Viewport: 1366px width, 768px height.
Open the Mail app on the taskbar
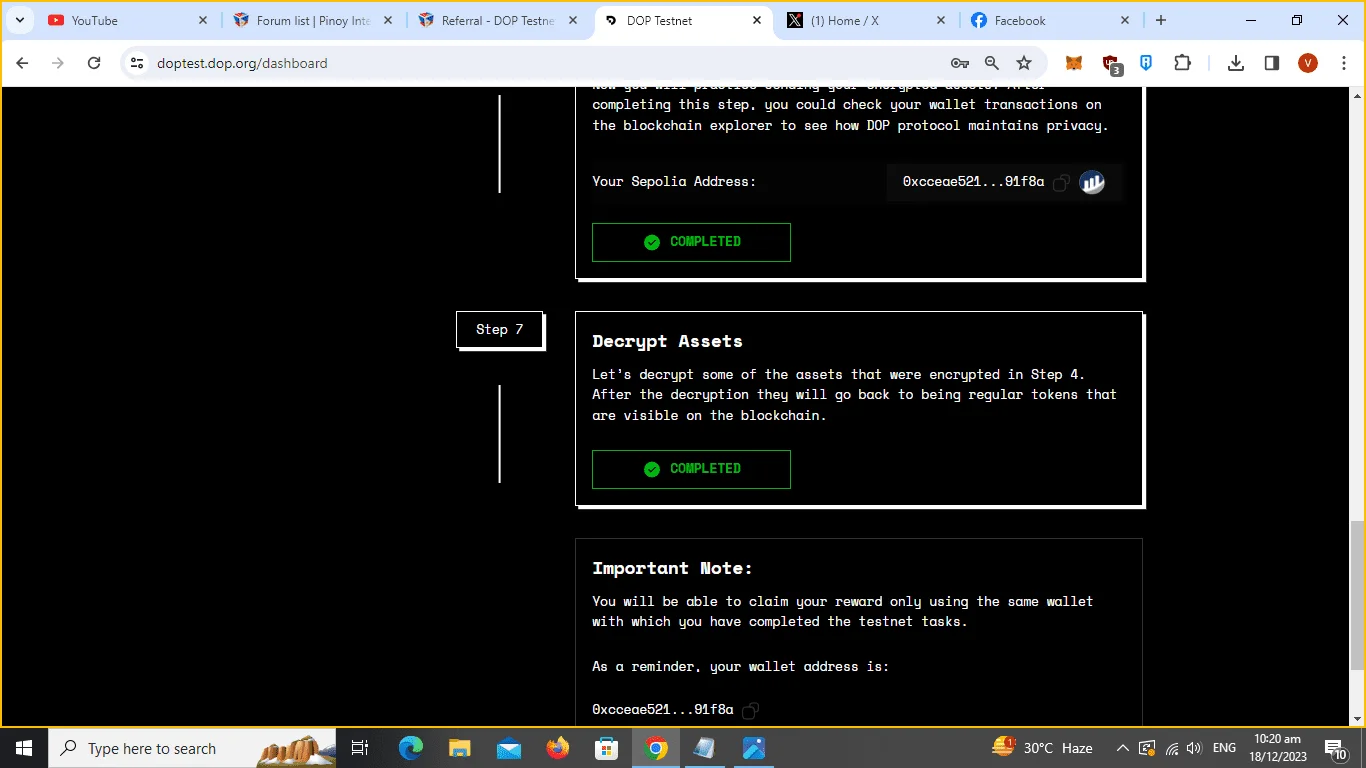coord(509,748)
